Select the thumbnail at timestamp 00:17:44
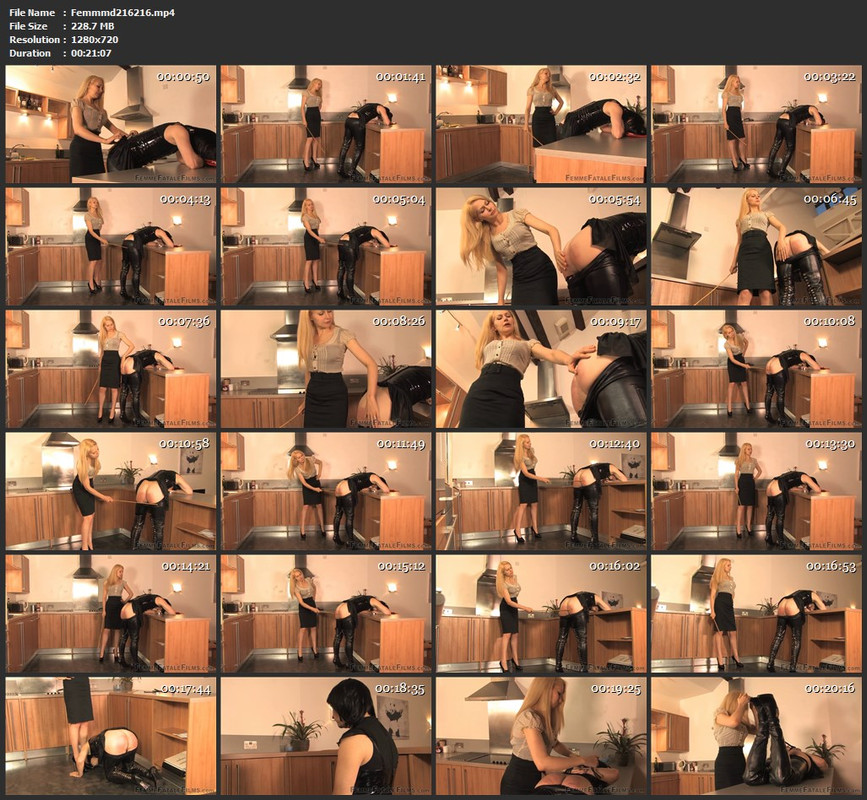 111,736
